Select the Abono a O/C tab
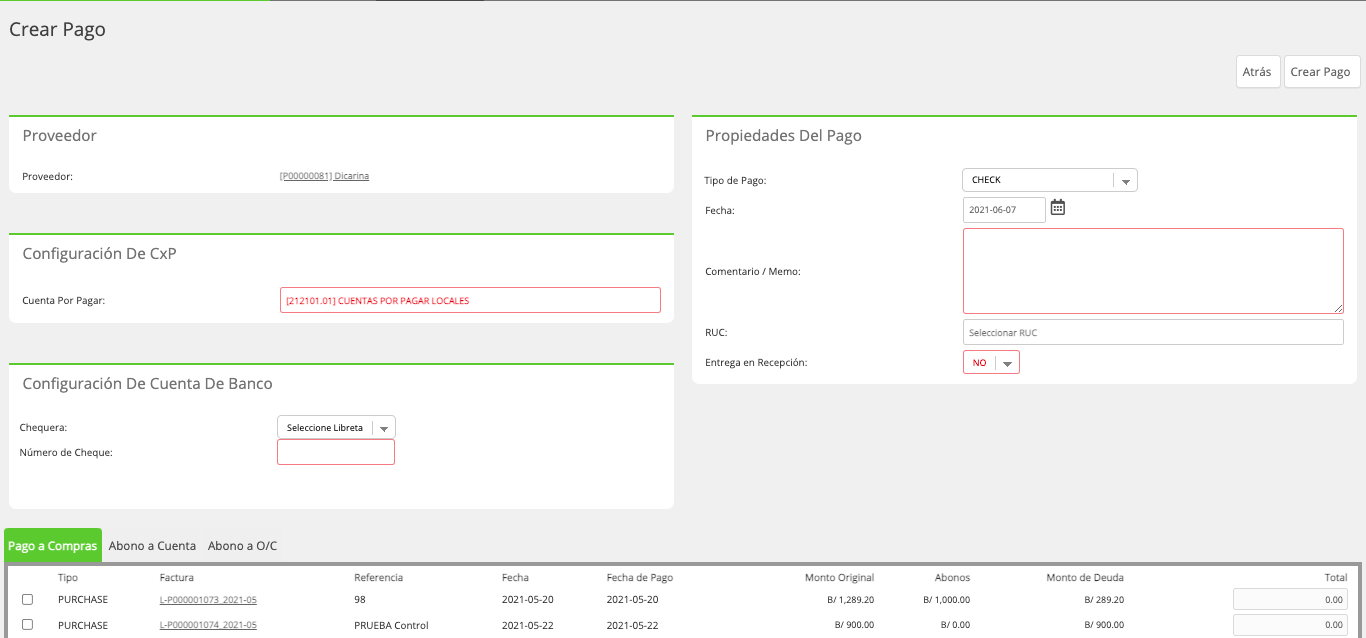 (242, 546)
